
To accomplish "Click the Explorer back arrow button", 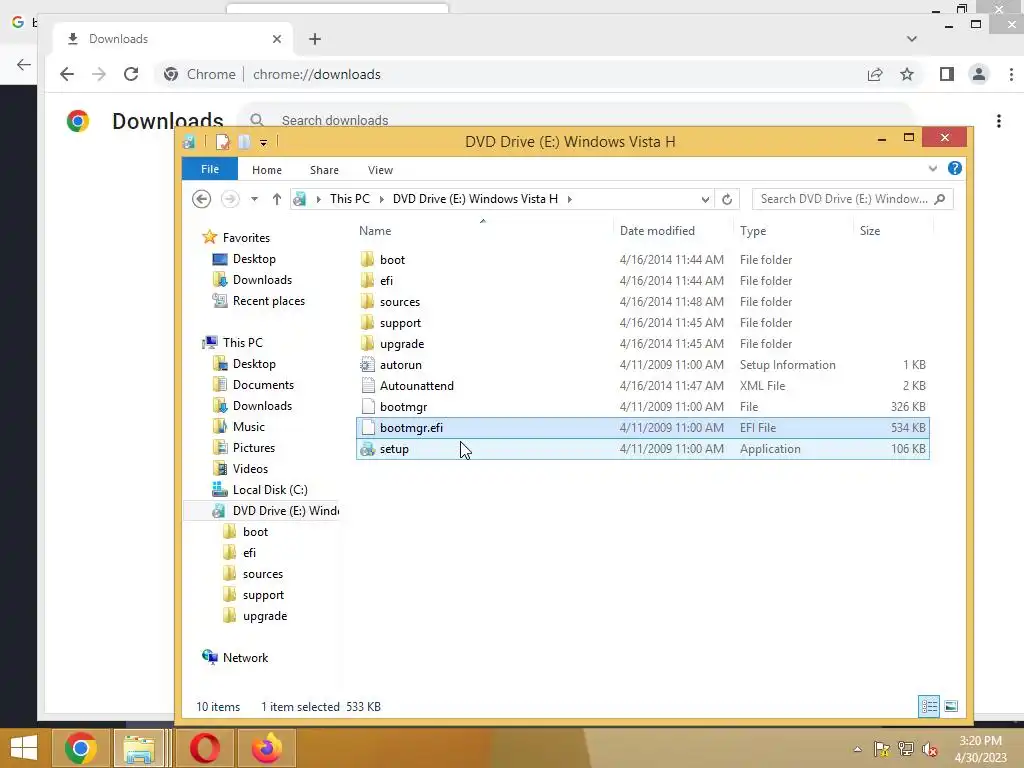I will [202, 199].
